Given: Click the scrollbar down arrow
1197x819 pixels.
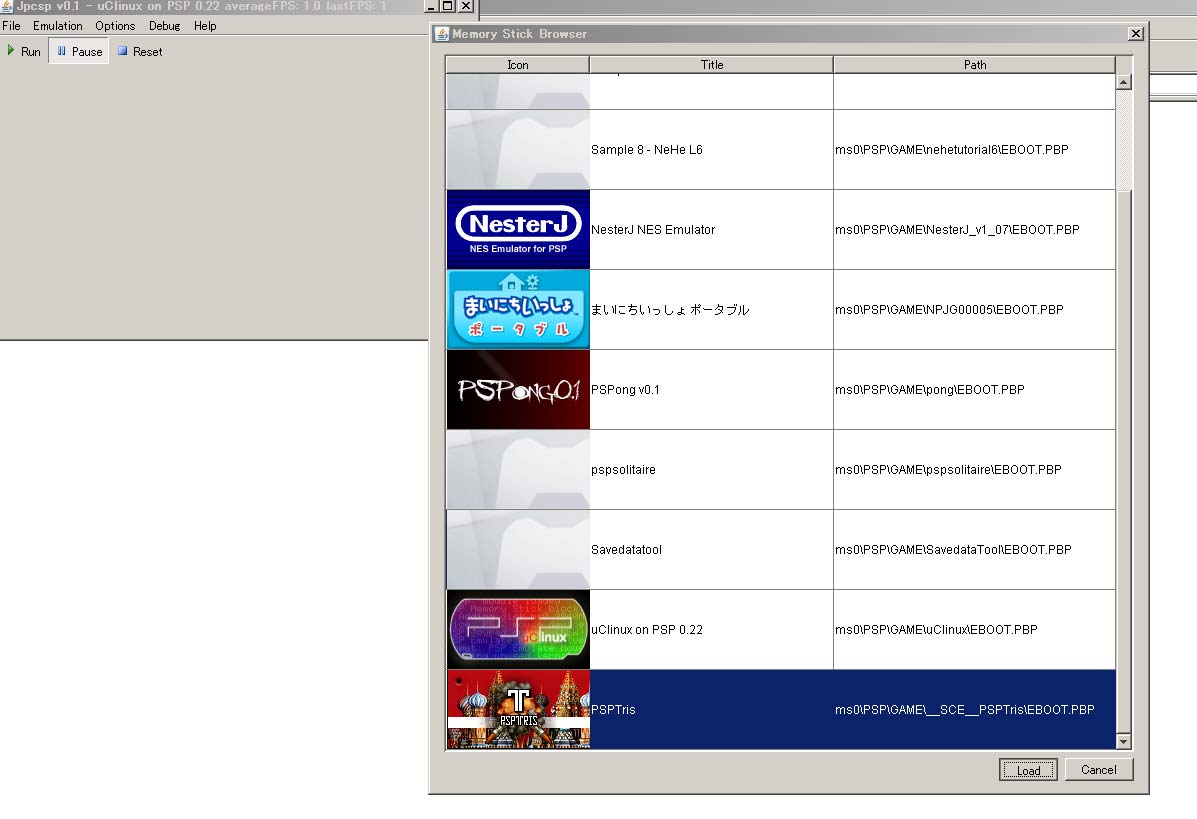Looking at the screenshot, I should pyautogui.click(x=1123, y=741).
